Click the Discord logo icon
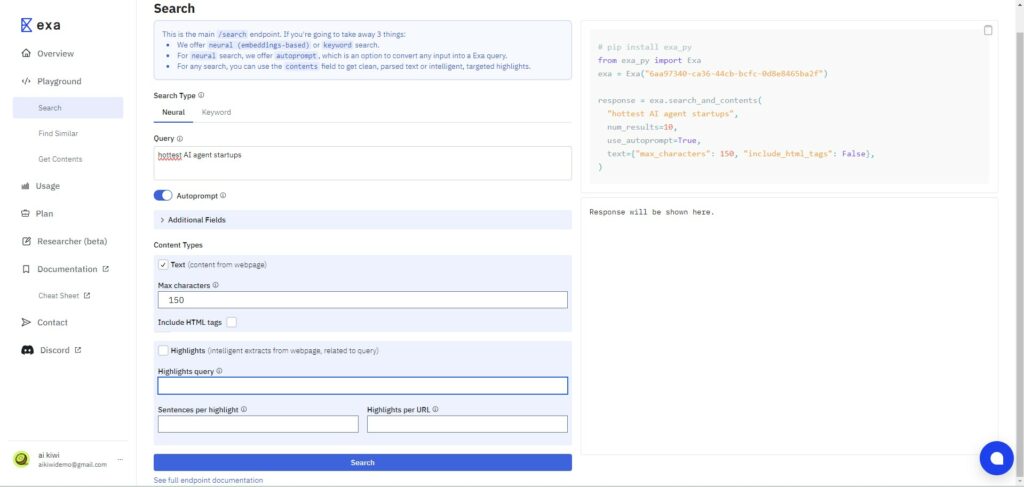This screenshot has height=487, width=1024. tap(27, 350)
